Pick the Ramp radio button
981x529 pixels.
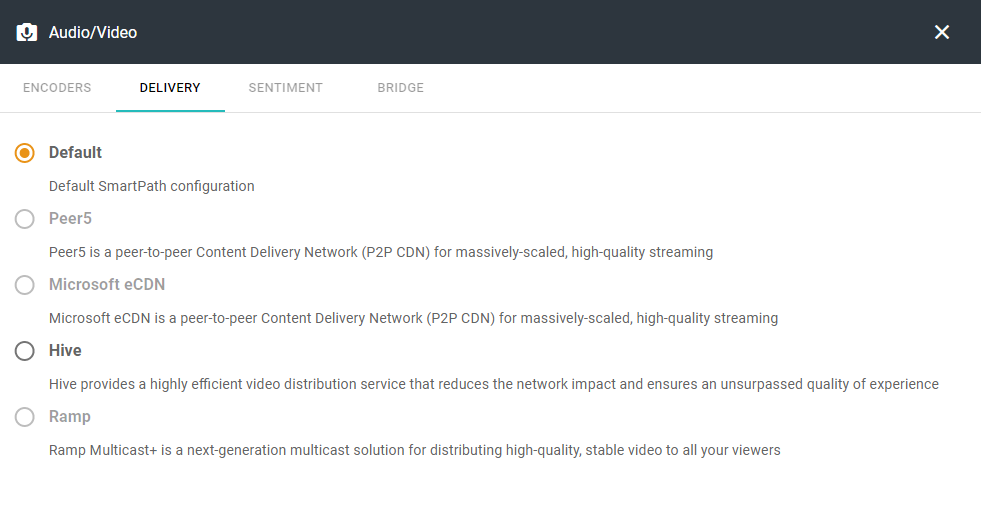click(24, 417)
